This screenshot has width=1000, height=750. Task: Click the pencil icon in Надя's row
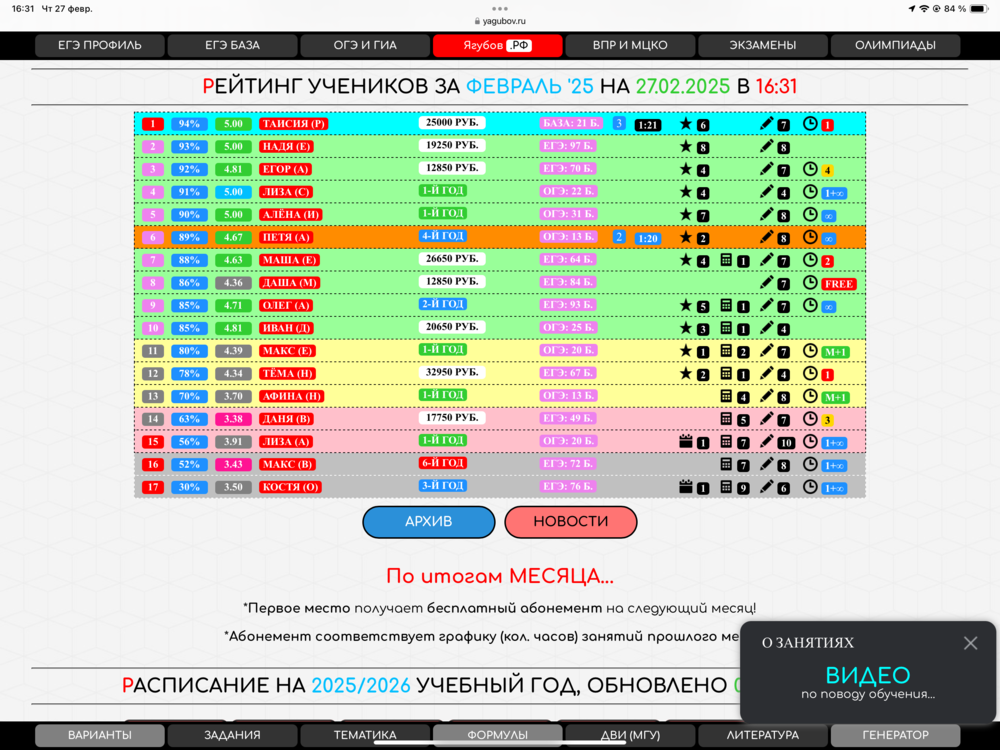click(767, 146)
